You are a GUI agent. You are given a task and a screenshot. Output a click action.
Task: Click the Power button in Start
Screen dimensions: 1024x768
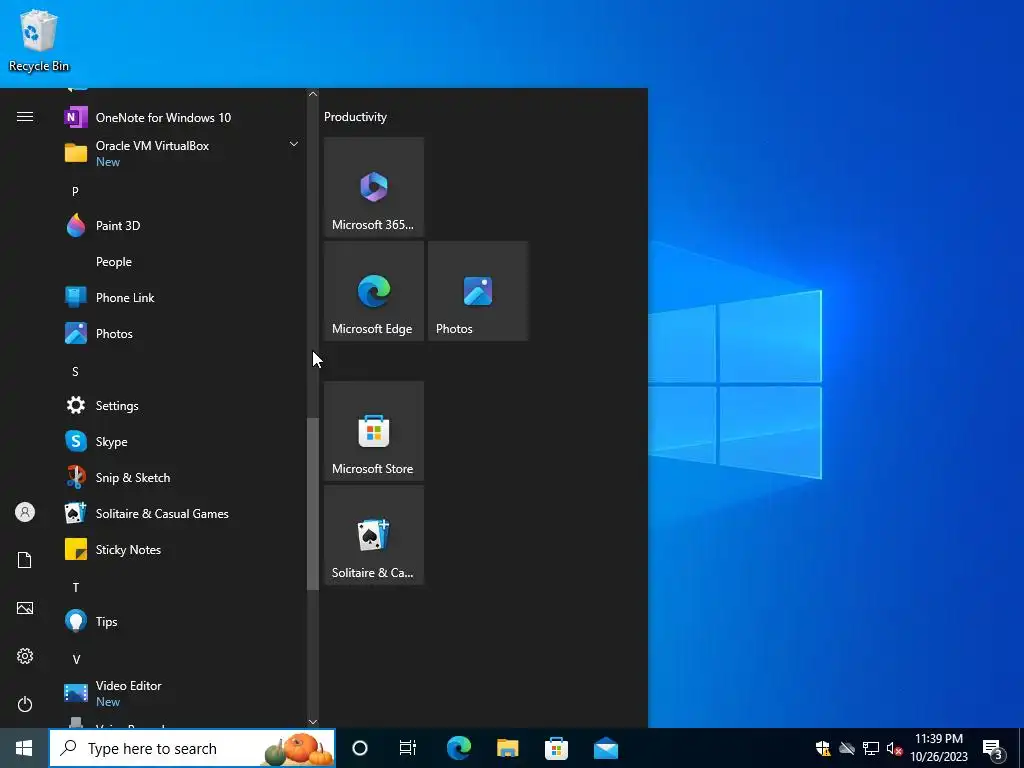pos(25,704)
